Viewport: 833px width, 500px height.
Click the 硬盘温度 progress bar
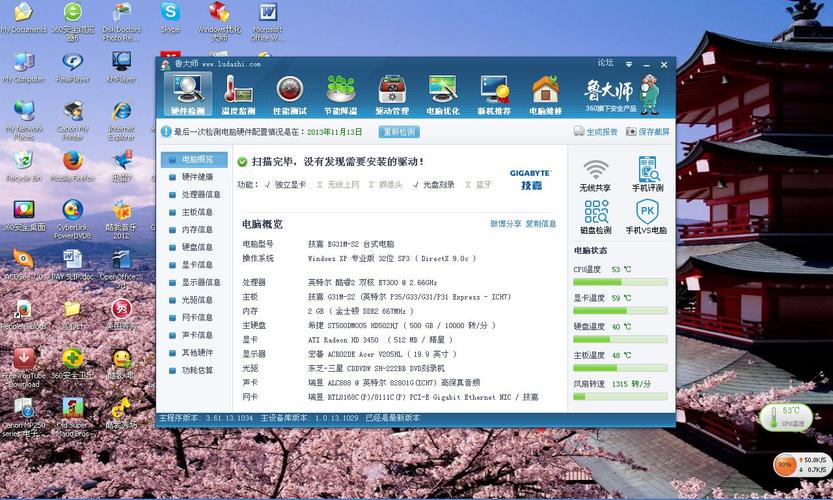(620, 339)
